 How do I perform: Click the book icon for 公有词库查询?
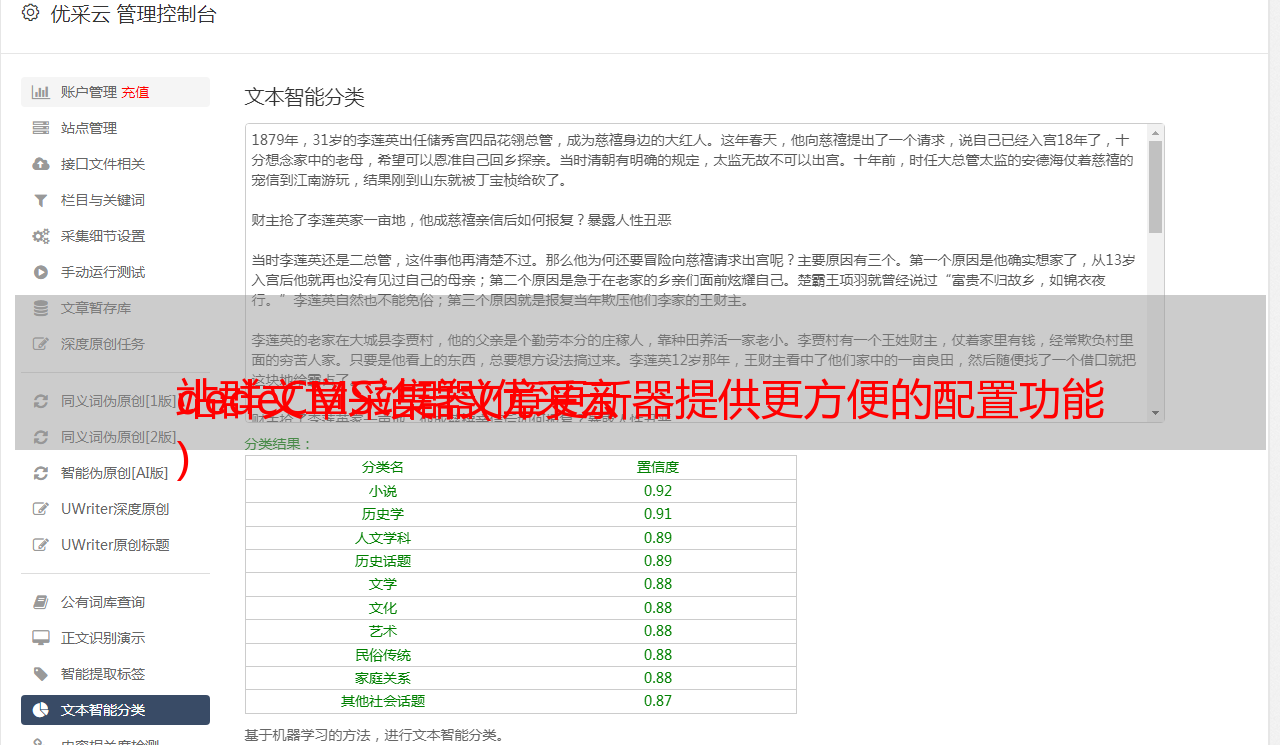(41, 602)
